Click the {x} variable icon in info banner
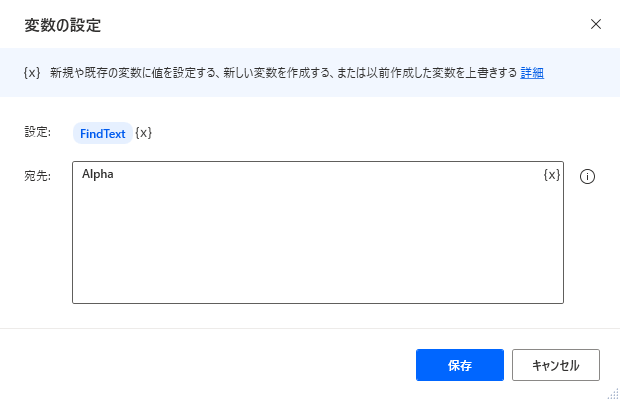This screenshot has height=401, width=620. [x=32, y=72]
